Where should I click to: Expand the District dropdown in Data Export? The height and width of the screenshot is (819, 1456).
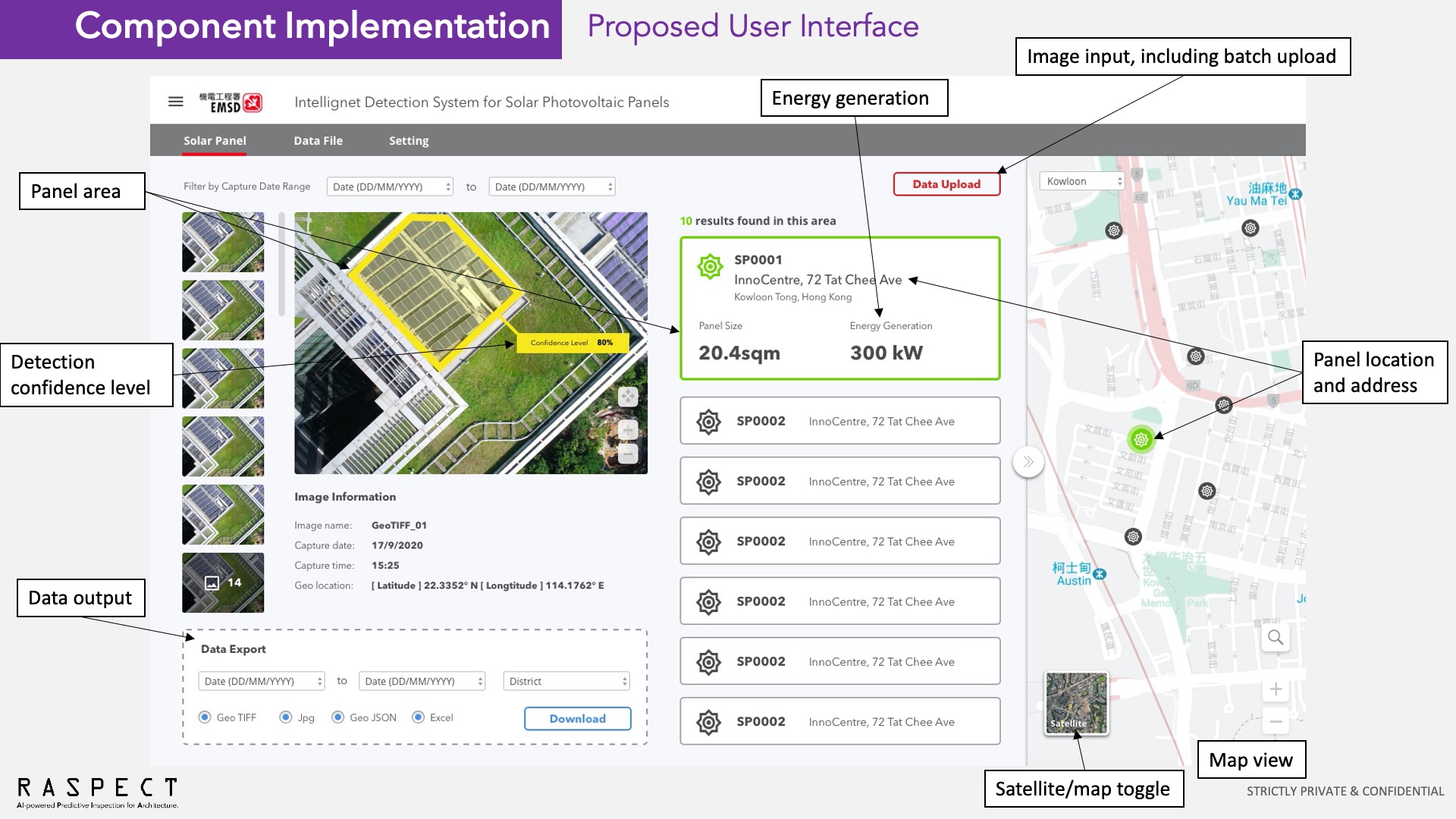pos(566,681)
